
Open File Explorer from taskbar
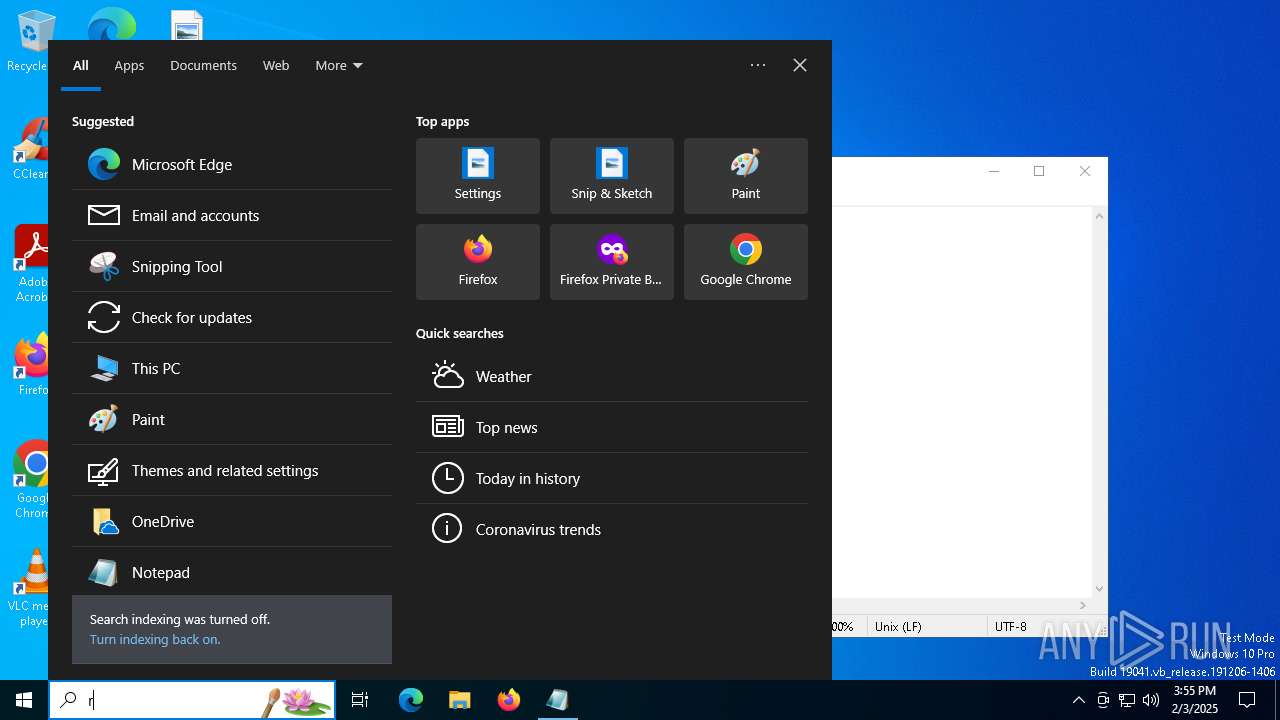459,700
